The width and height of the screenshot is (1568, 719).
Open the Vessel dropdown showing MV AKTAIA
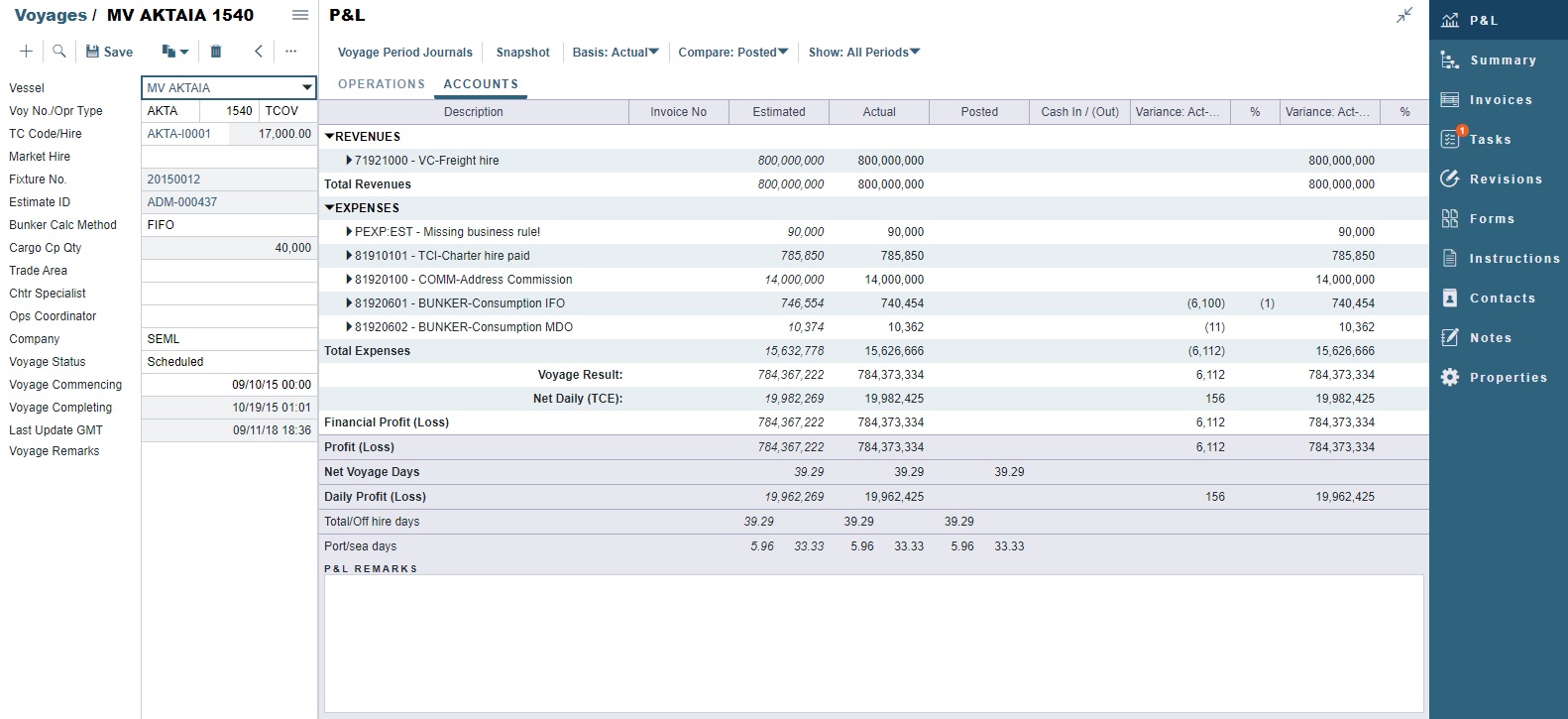306,88
